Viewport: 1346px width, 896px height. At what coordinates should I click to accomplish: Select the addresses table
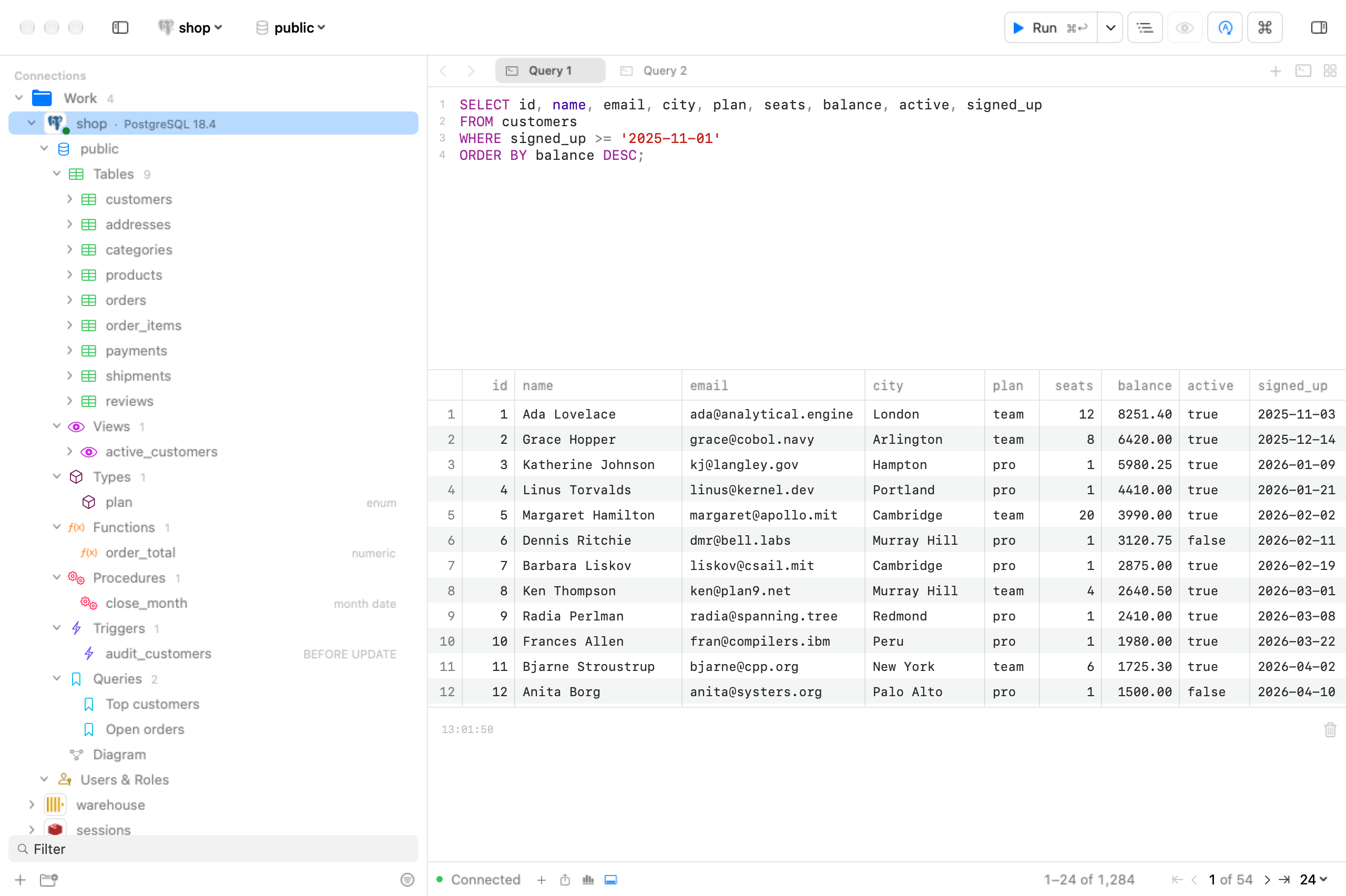pos(138,225)
